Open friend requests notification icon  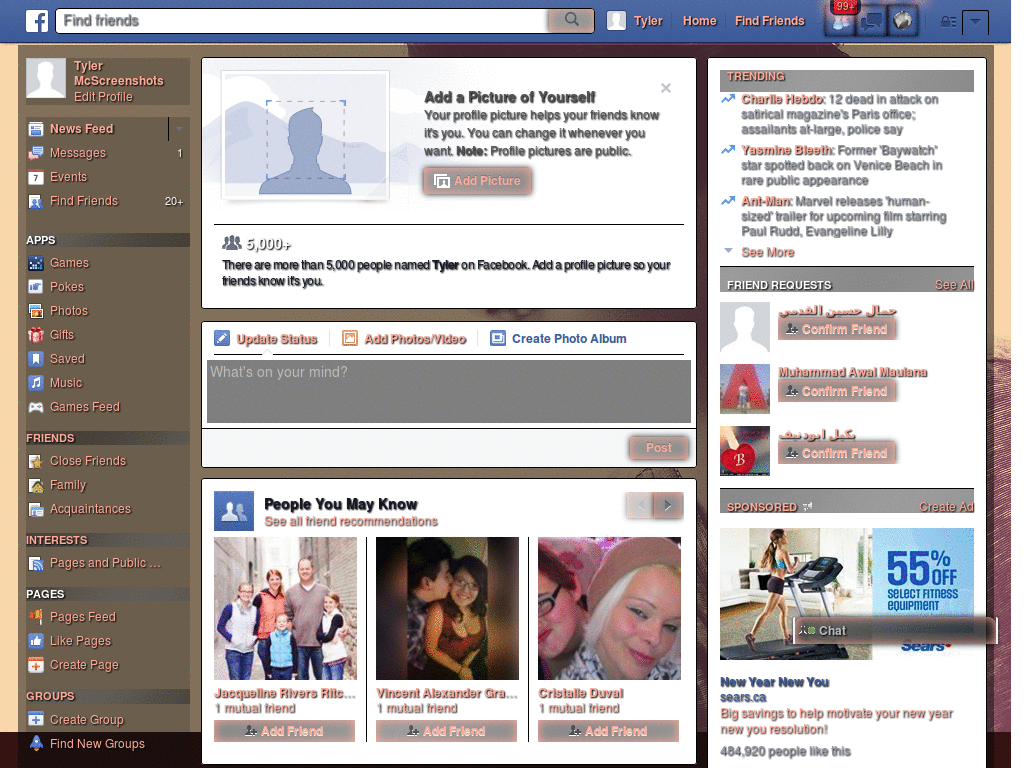point(840,22)
